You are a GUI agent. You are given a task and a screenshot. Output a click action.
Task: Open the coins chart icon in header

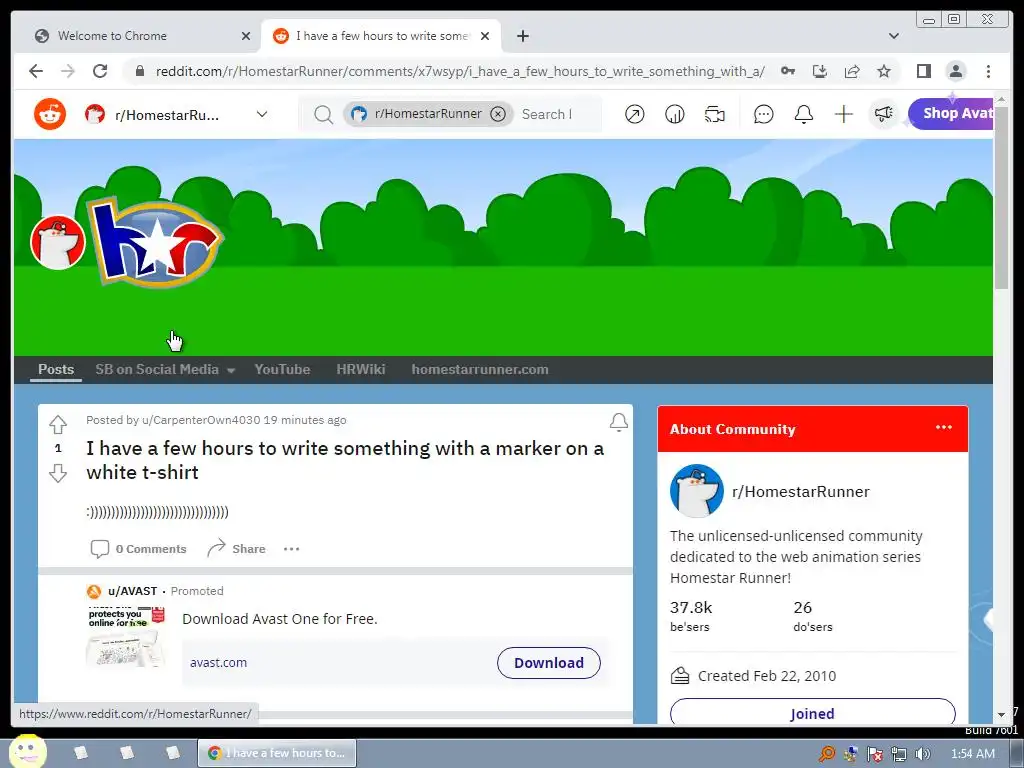pyautogui.click(x=674, y=114)
